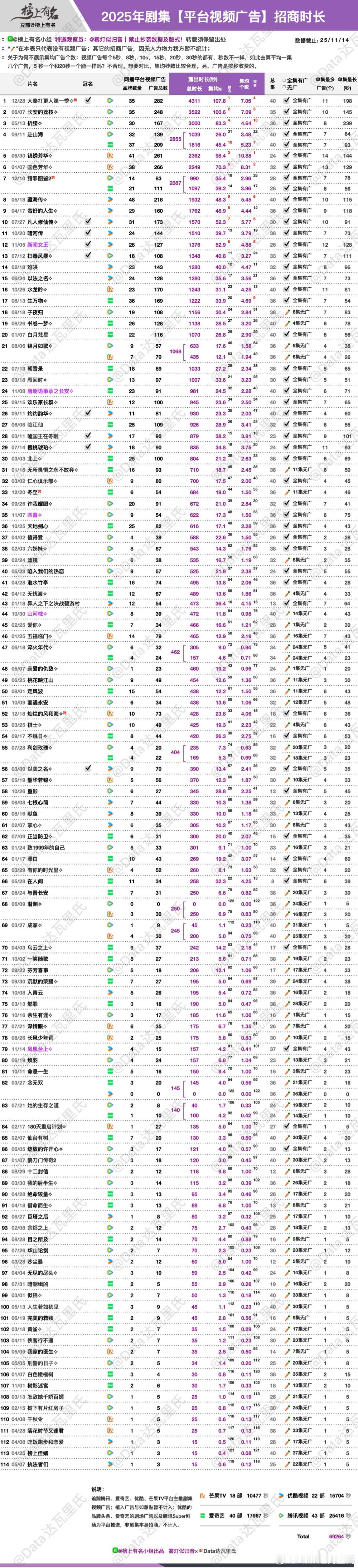The image size is (358, 1568).
Task: Click the platform icon in the 以法之名 row
Action: 110,278
